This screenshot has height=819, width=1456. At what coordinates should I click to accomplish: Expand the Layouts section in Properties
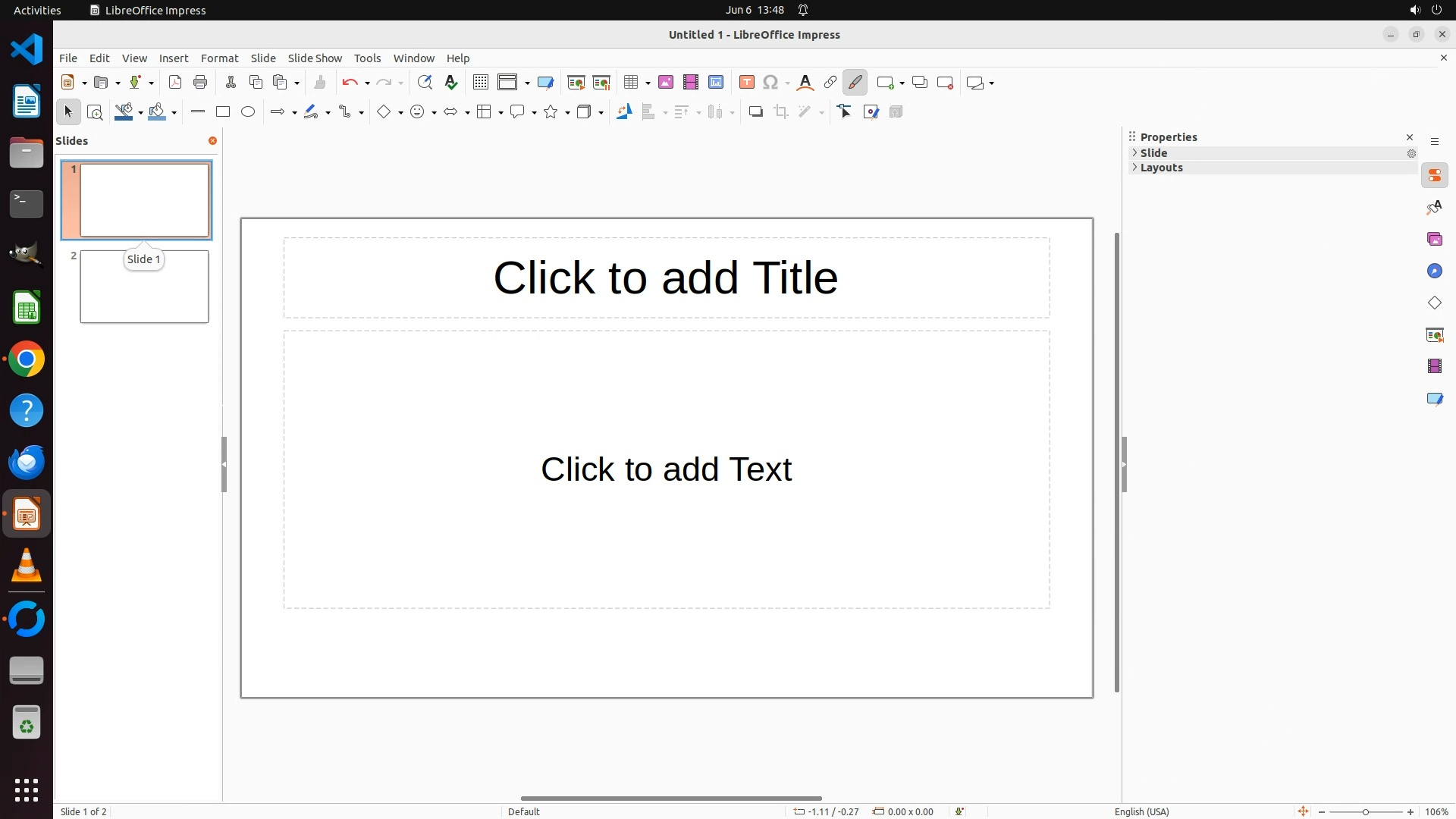pyautogui.click(x=1160, y=168)
